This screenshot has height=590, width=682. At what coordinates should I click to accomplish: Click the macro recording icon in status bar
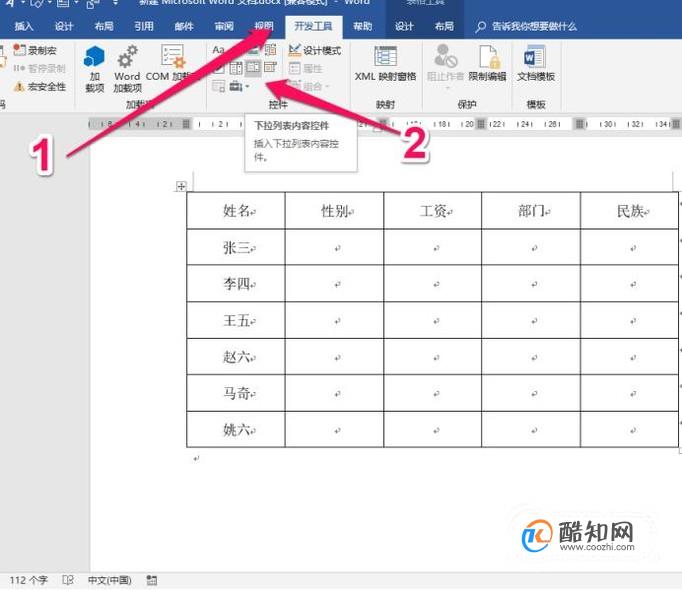click(151, 580)
